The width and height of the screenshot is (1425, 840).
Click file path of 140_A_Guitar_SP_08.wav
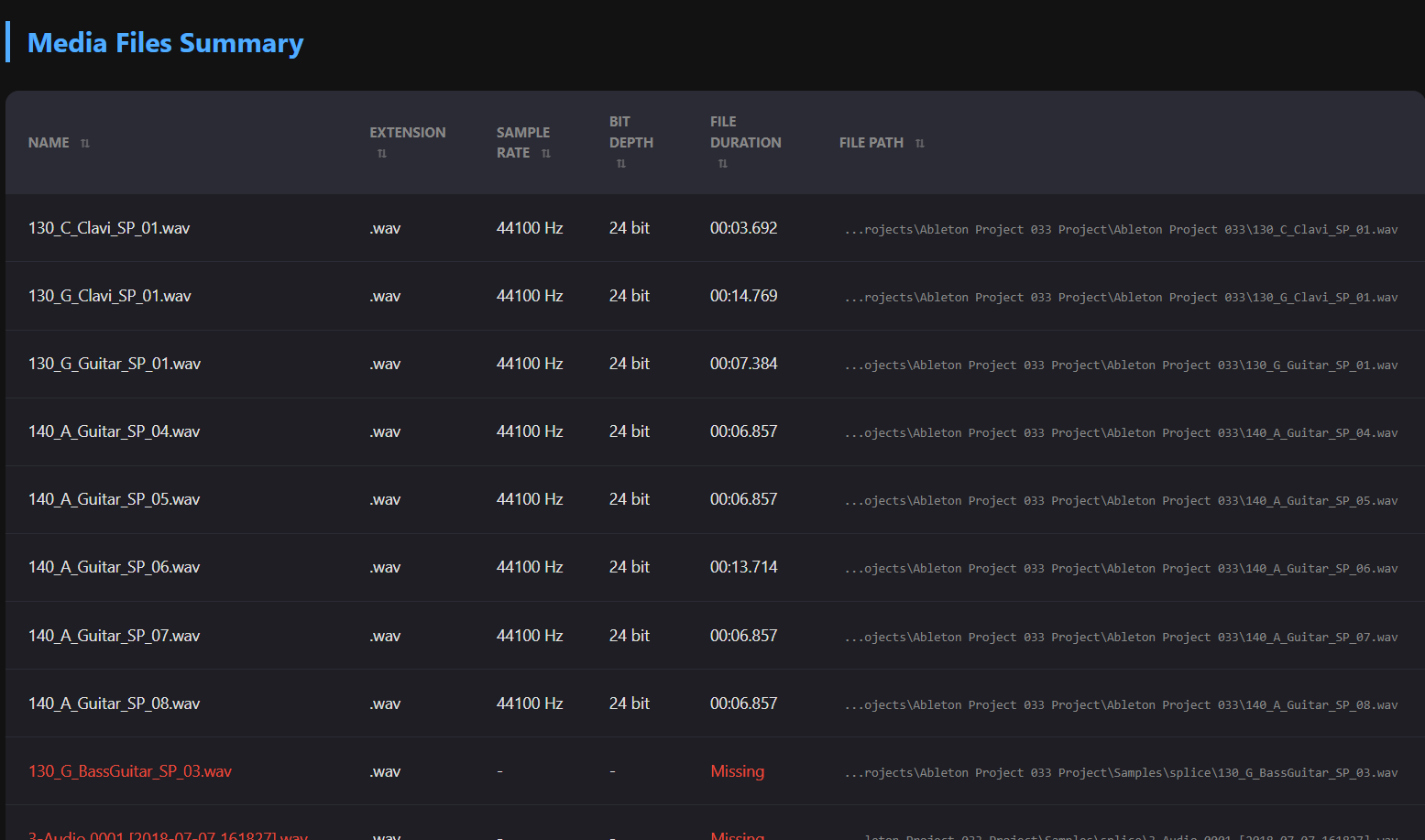click(1121, 704)
